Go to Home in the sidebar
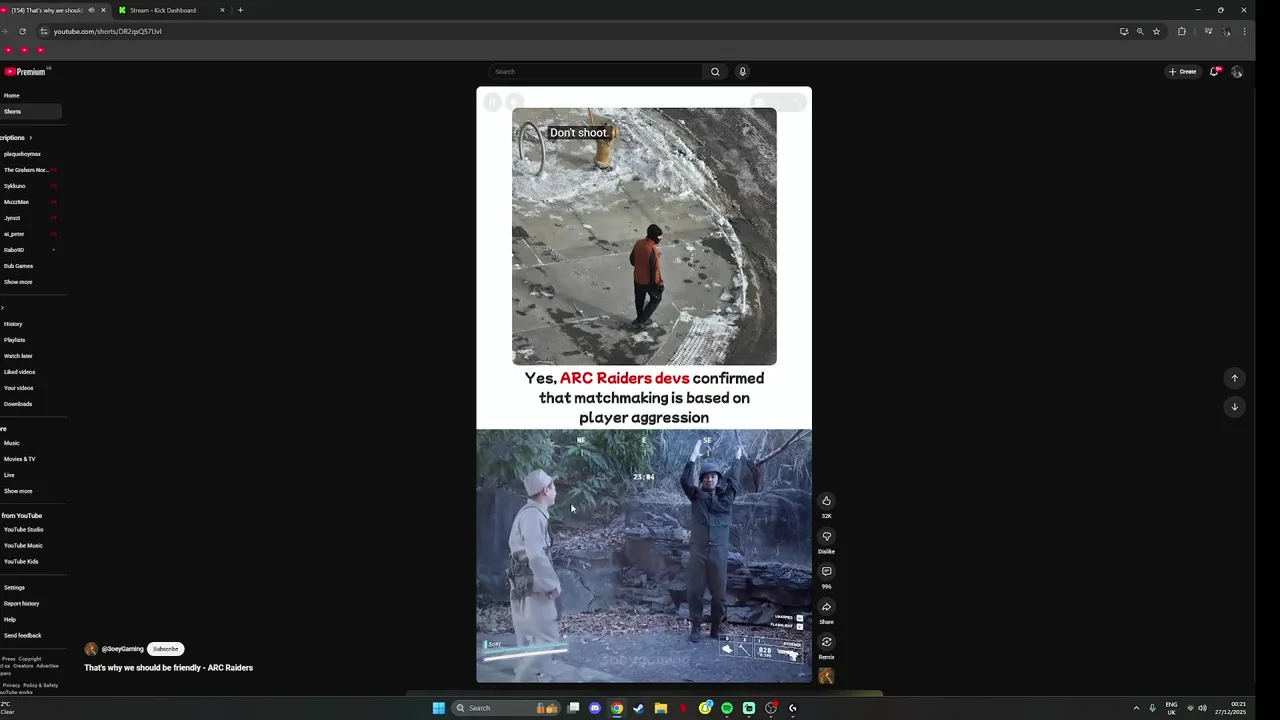 tap(12, 96)
